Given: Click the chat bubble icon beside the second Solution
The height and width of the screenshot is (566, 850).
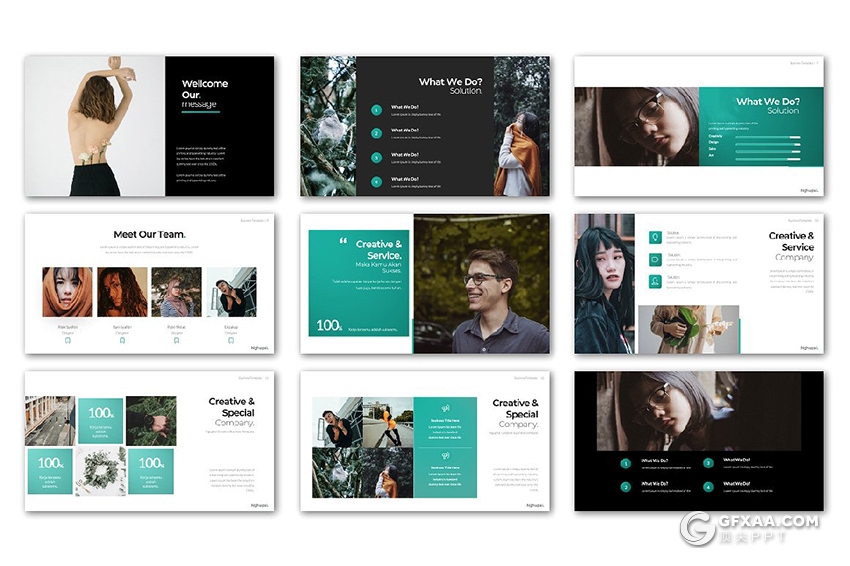Looking at the screenshot, I should (655, 260).
